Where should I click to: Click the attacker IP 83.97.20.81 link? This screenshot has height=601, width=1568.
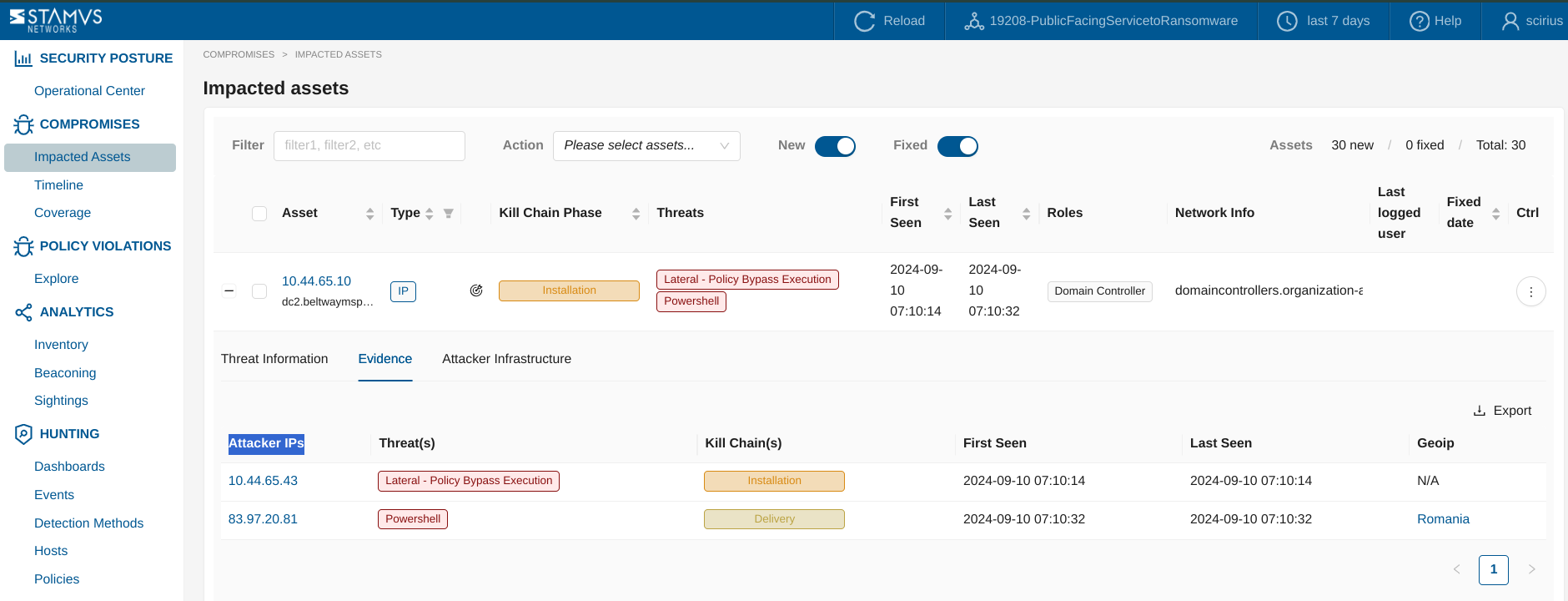[x=263, y=519]
